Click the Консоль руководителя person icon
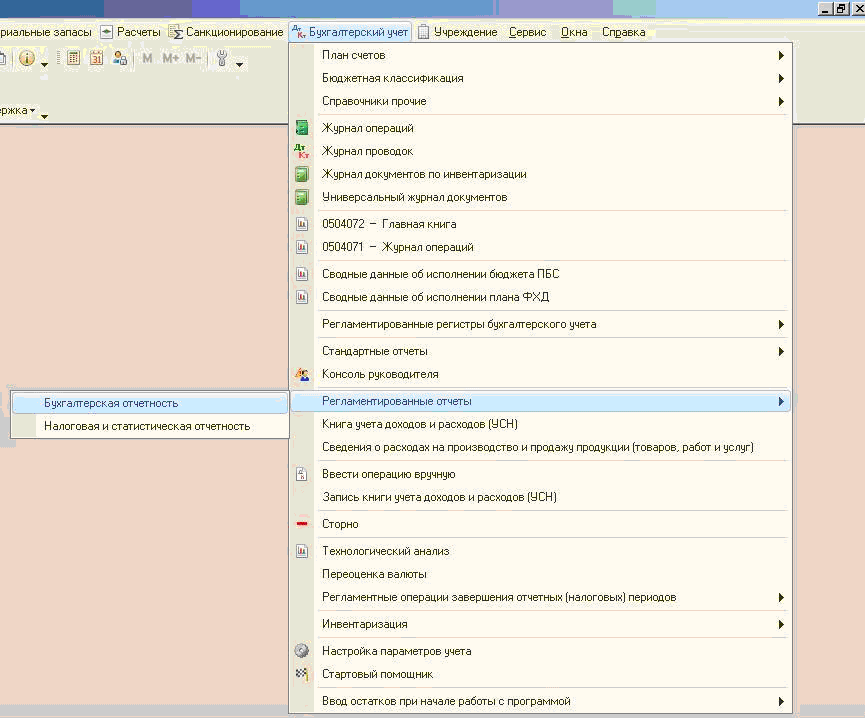Image resolution: width=866 pixels, height=721 pixels. [302, 374]
